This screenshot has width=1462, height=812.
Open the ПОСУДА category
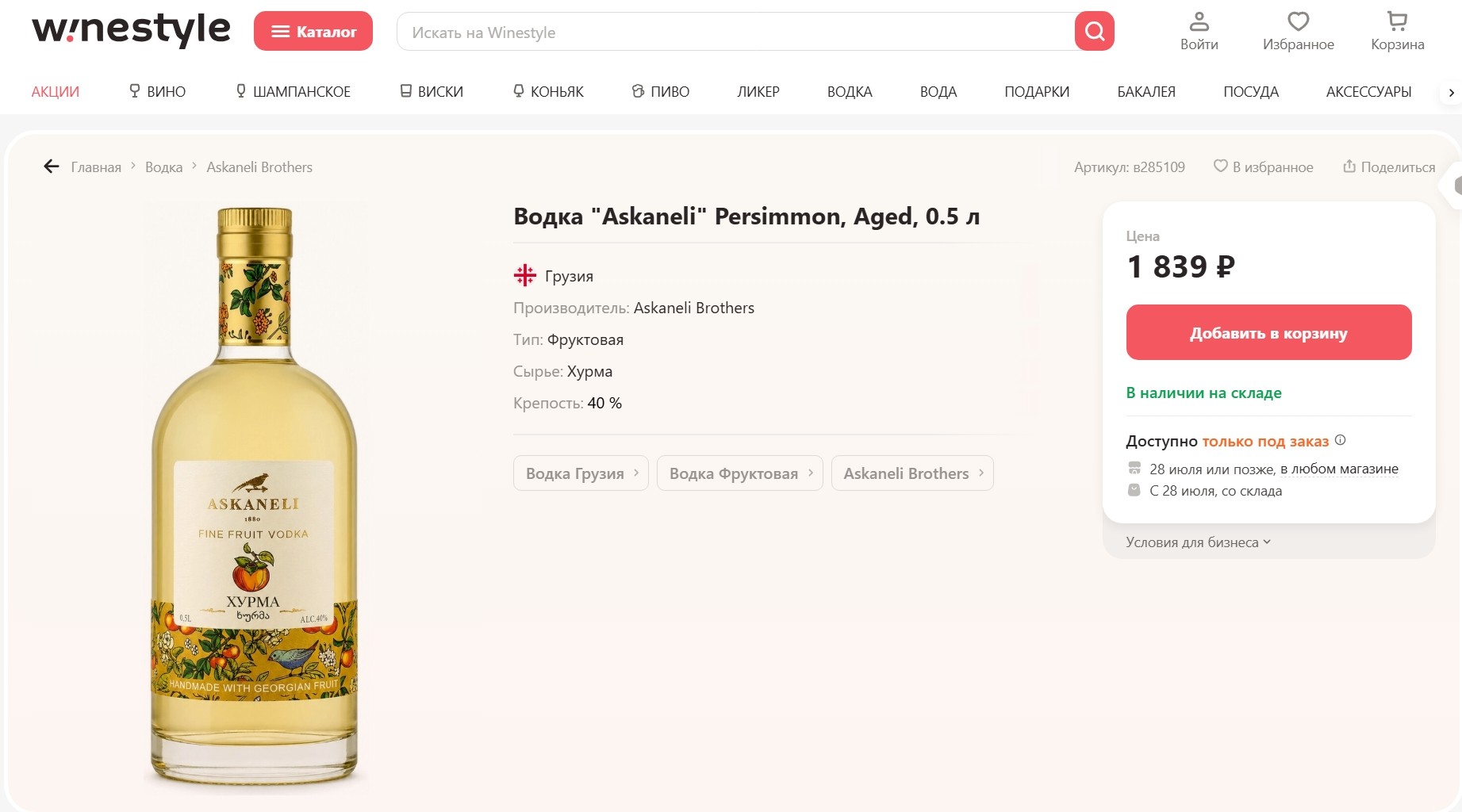coord(1251,92)
